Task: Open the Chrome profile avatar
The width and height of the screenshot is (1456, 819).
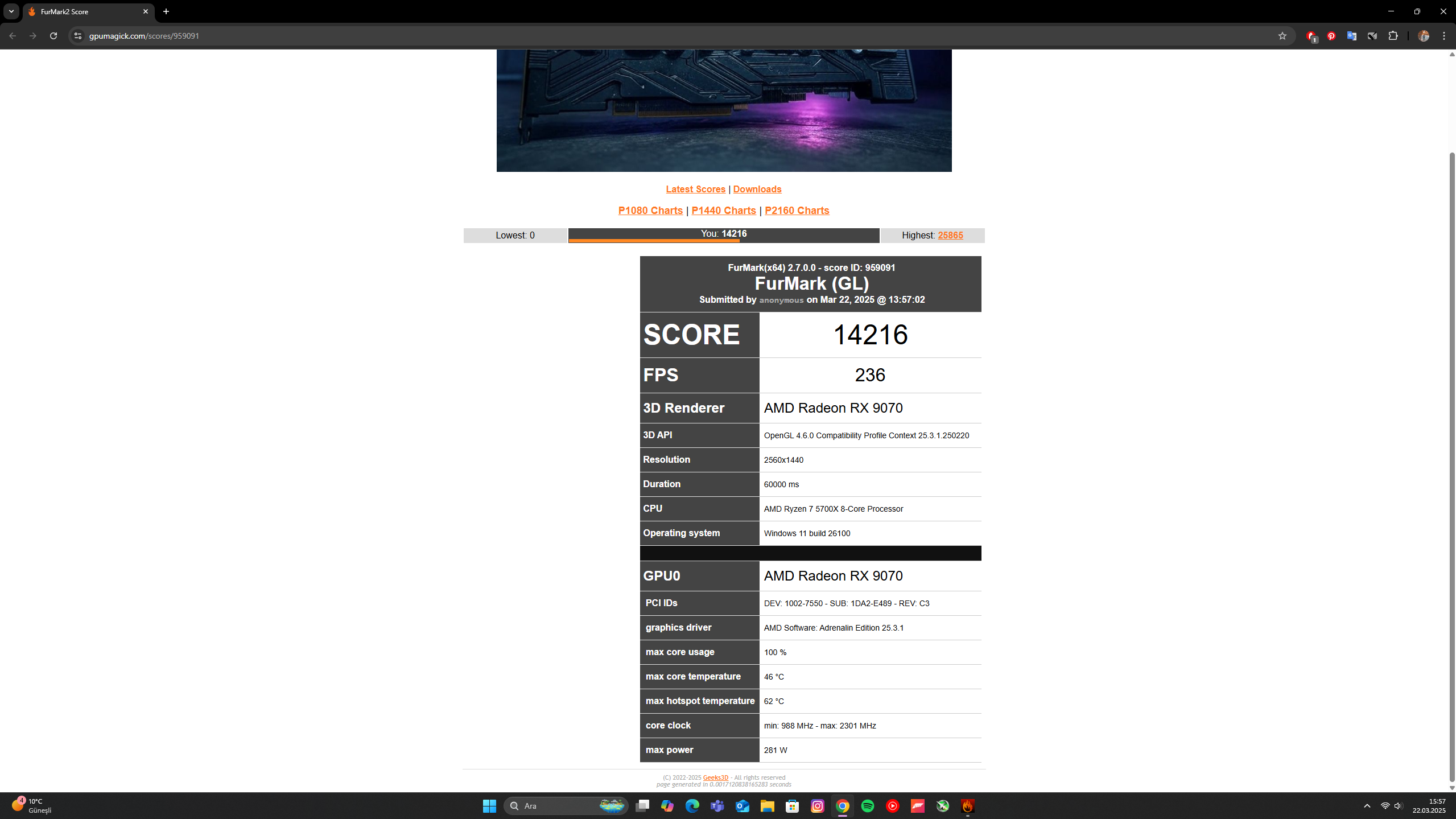Action: click(1424, 36)
